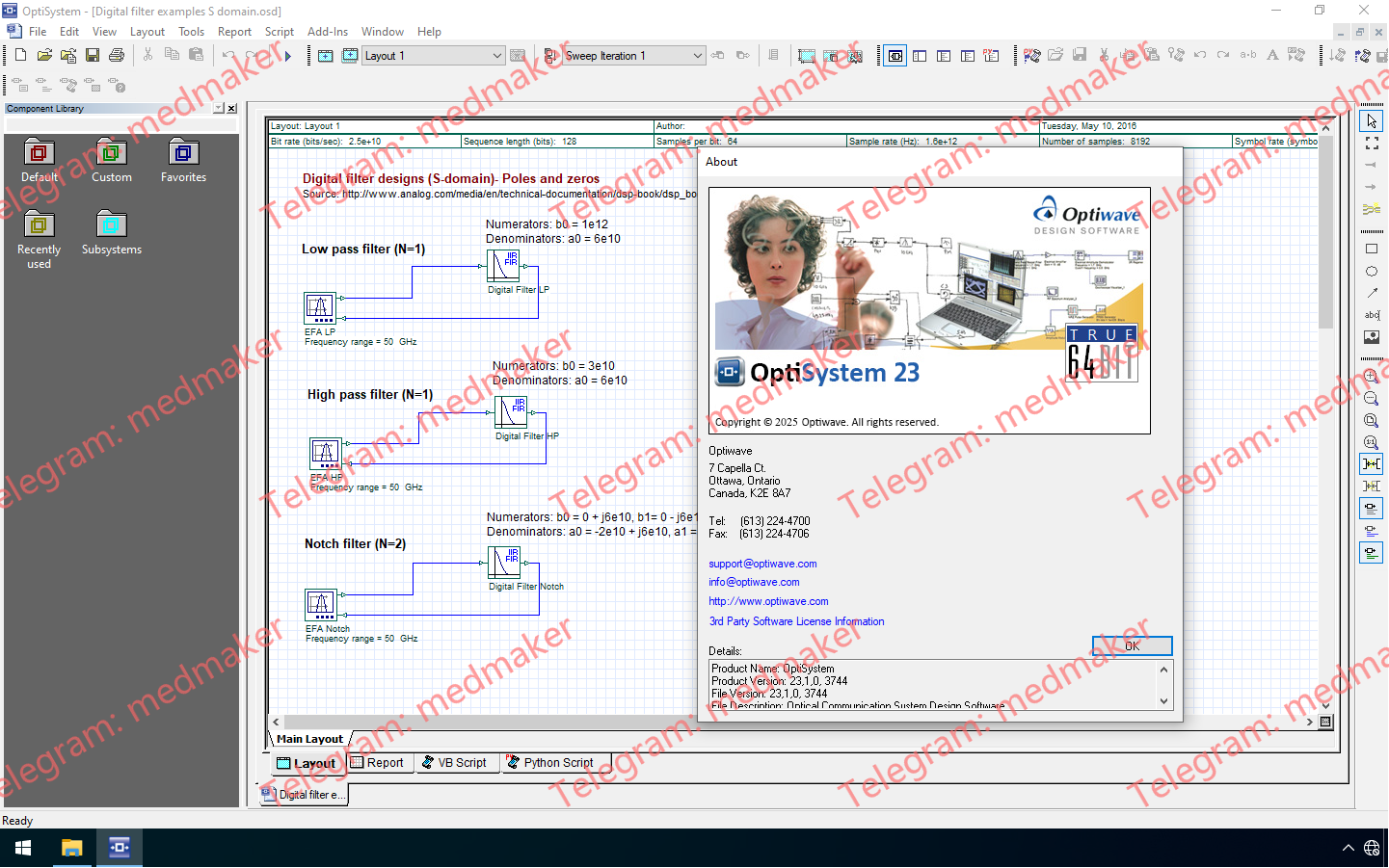Select the Digital filter e... document tab
The image size is (1389, 868).
pos(303,795)
